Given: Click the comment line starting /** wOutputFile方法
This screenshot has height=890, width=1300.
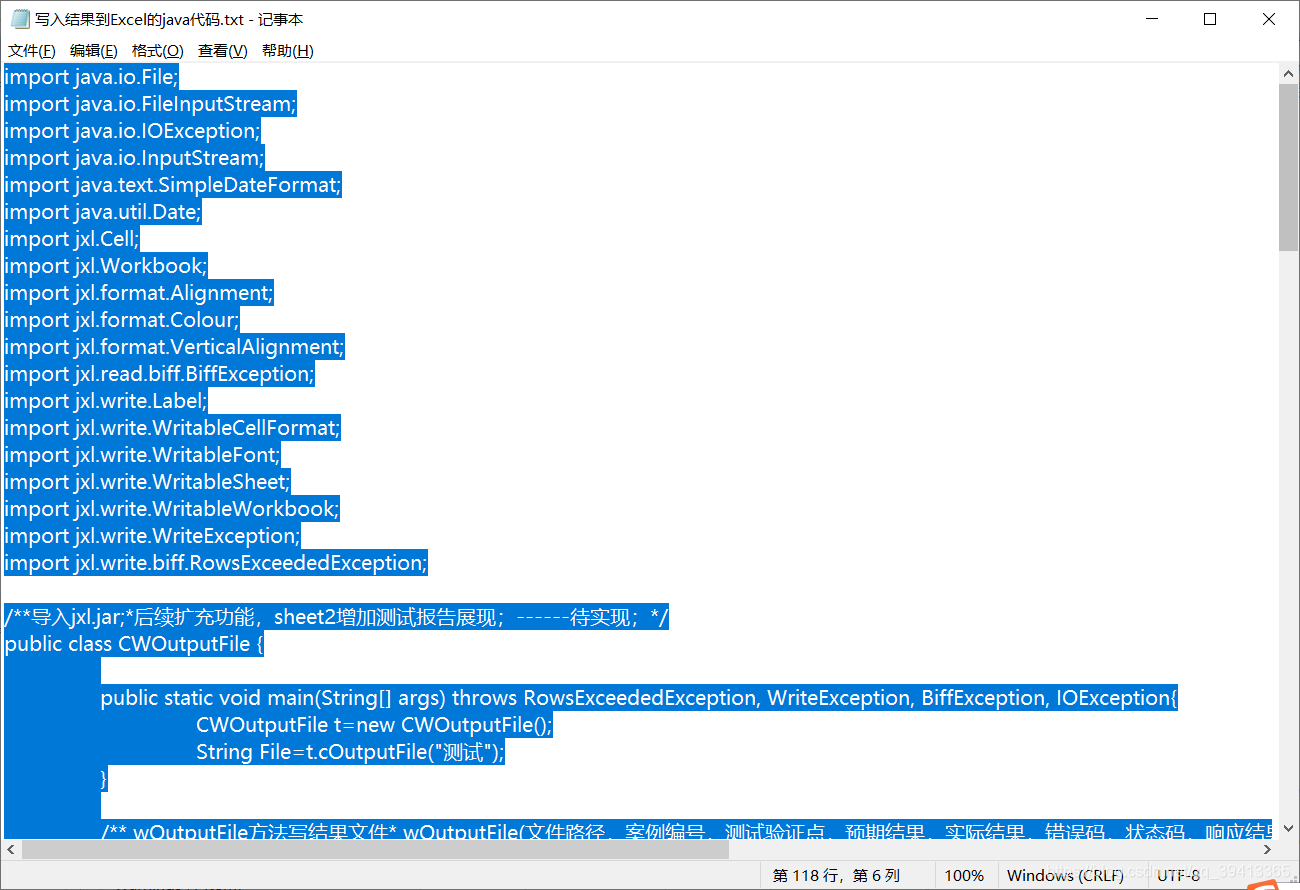Looking at the screenshot, I should click(x=686, y=829).
